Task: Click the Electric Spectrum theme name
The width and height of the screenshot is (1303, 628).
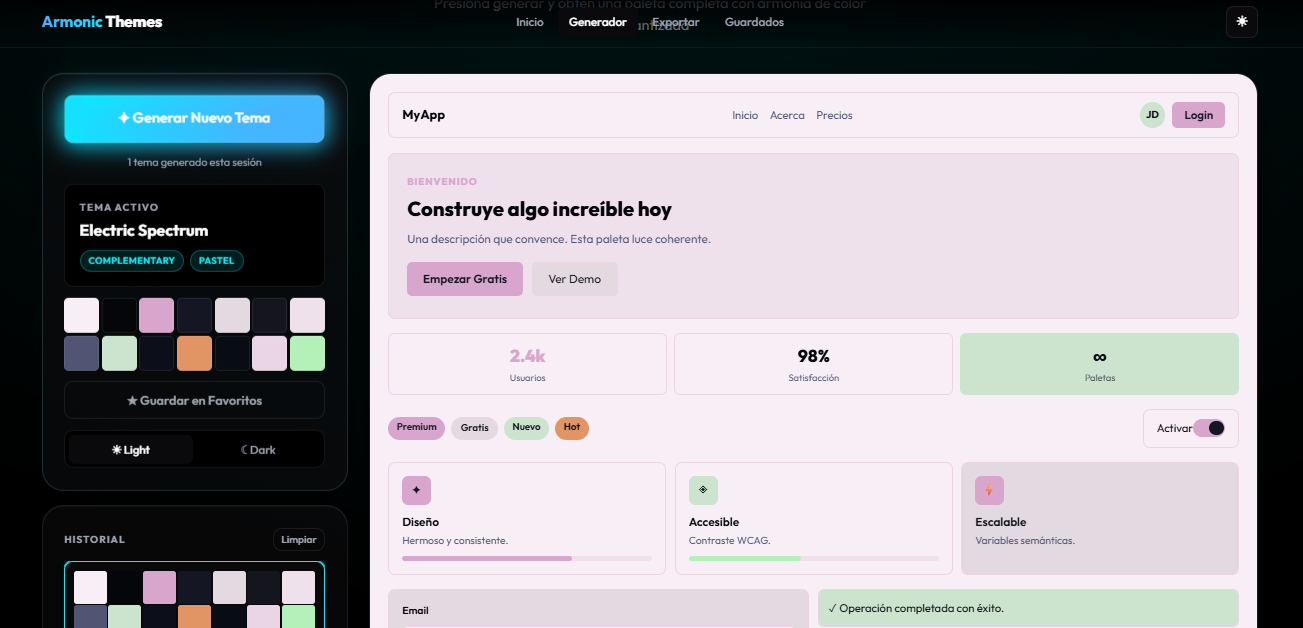Action: pos(144,231)
